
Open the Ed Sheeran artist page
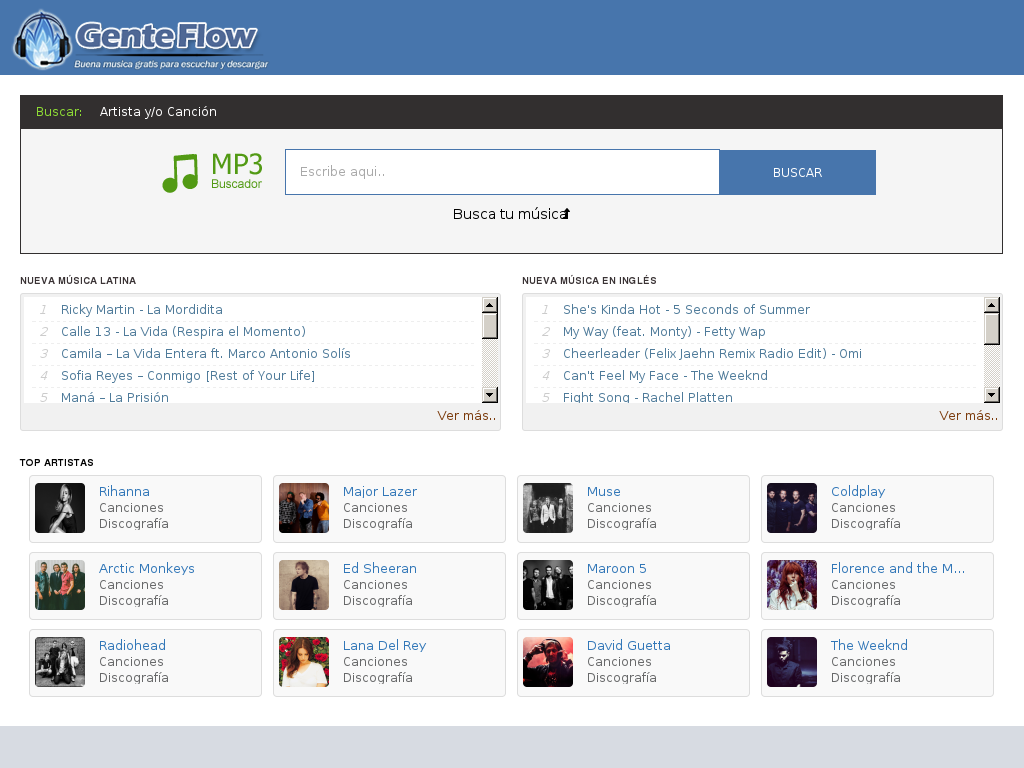pos(380,568)
